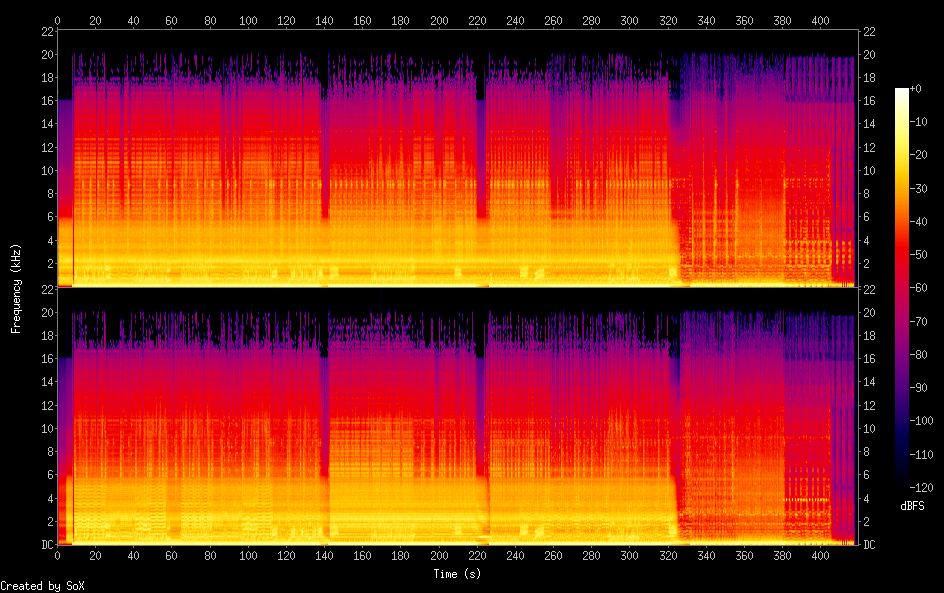The image size is (944, 593).
Task: Click the 300 tick on the bottom time axis
Action: pos(629,556)
